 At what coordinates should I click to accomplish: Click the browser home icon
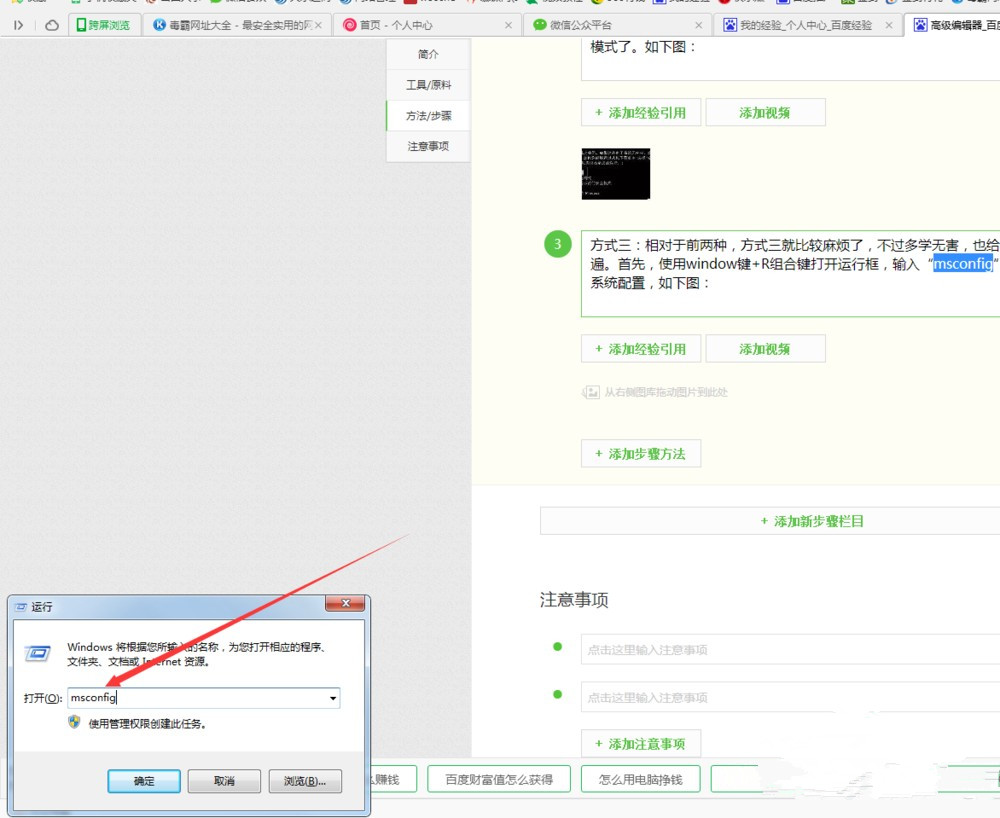53,25
